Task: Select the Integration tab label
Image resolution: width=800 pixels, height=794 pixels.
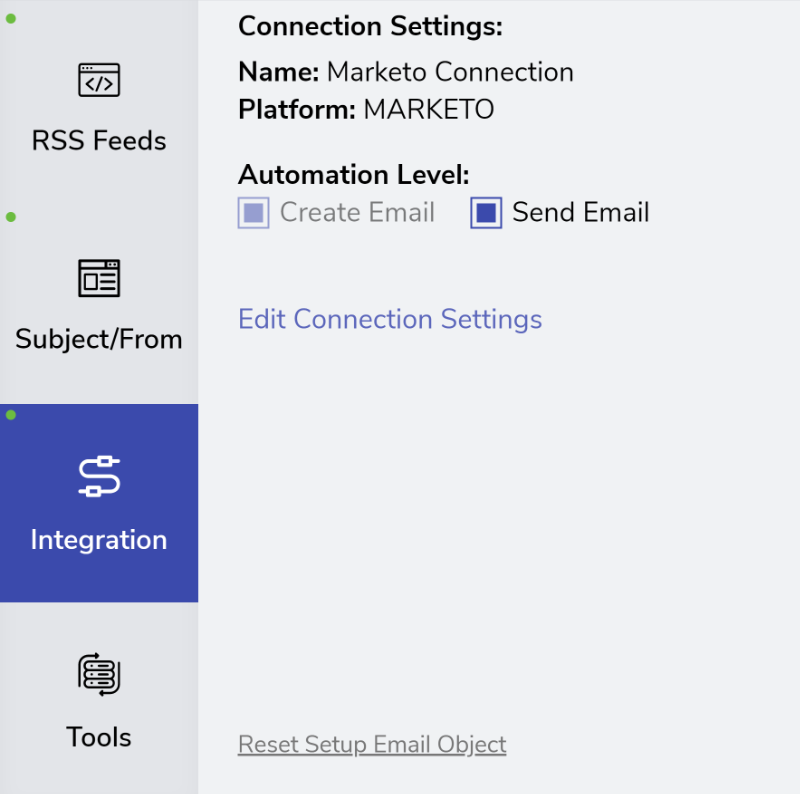Action: (x=99, y=540)
